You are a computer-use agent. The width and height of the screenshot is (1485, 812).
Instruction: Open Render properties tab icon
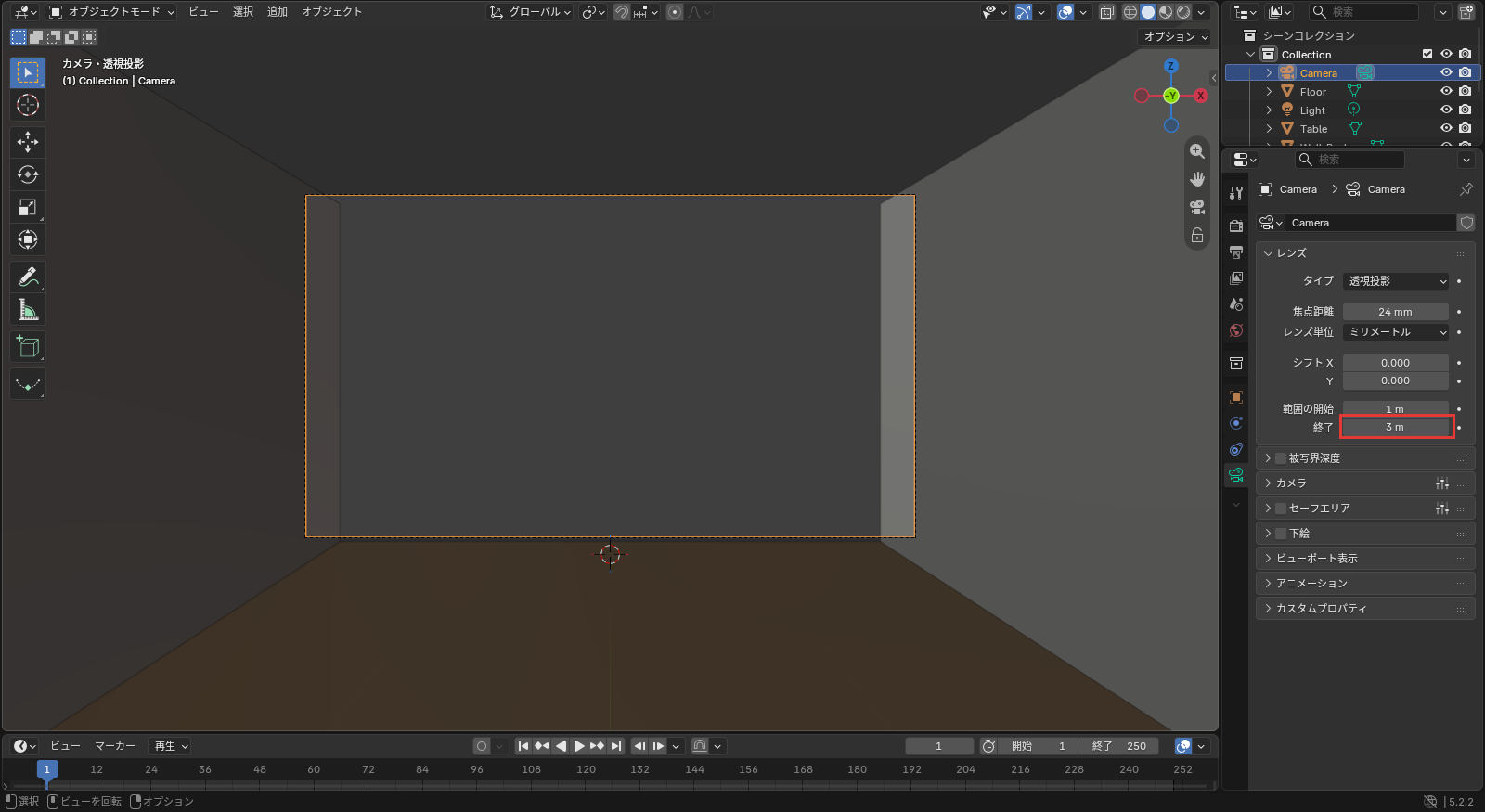click(1236, 226)
